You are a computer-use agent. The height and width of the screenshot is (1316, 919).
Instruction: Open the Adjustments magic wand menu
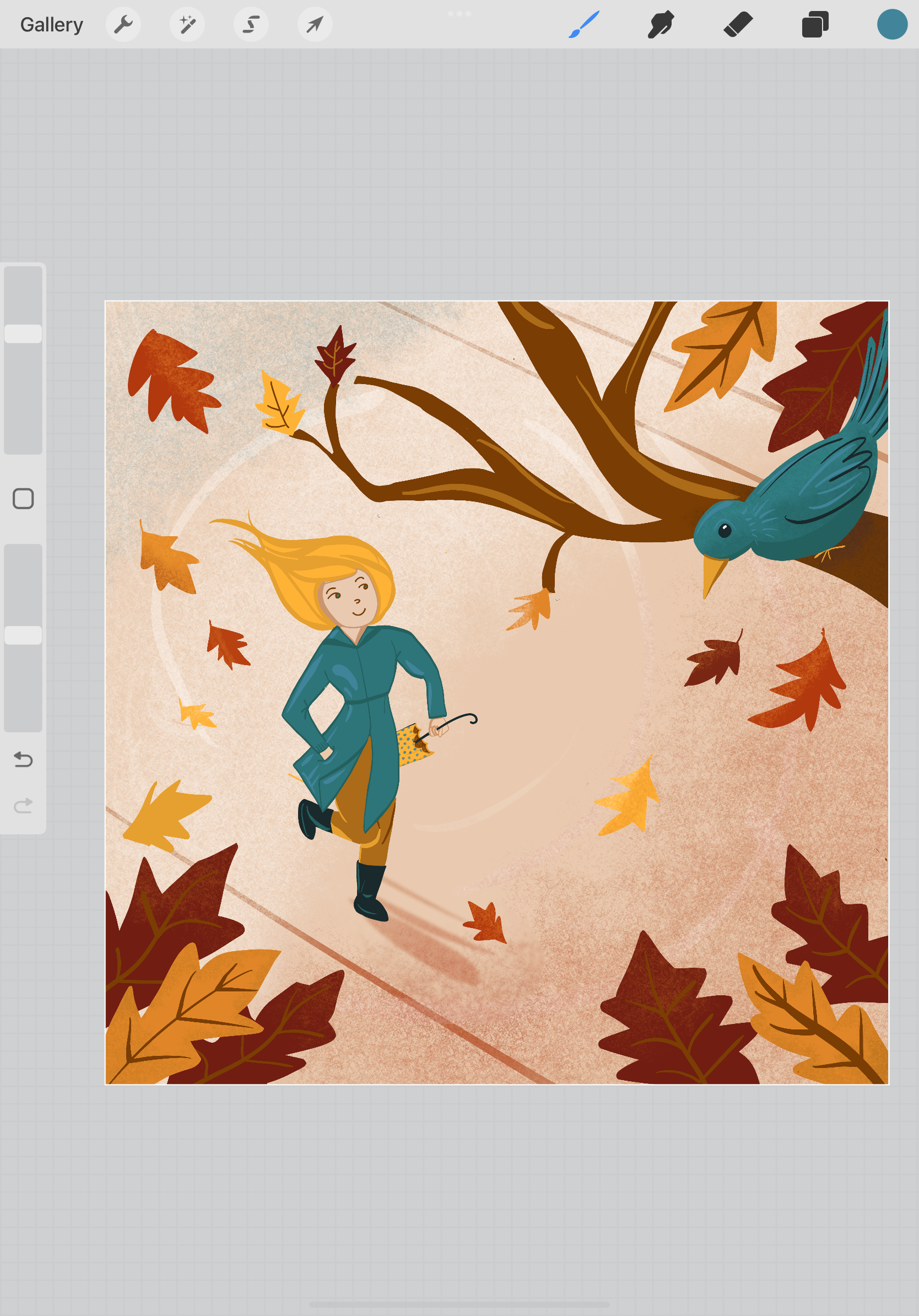[187, 25]
